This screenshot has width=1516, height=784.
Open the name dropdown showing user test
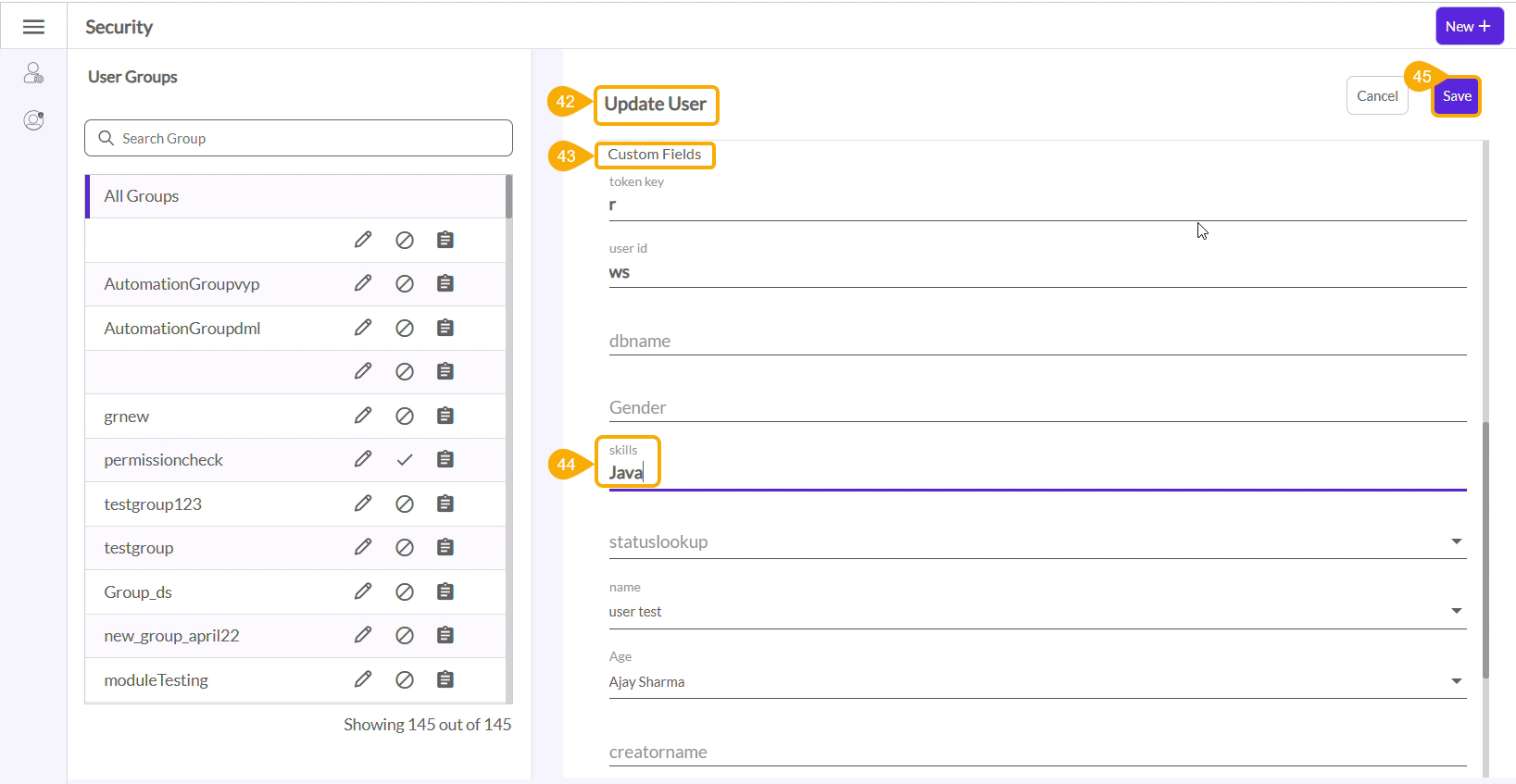[x=1456, y=611]
